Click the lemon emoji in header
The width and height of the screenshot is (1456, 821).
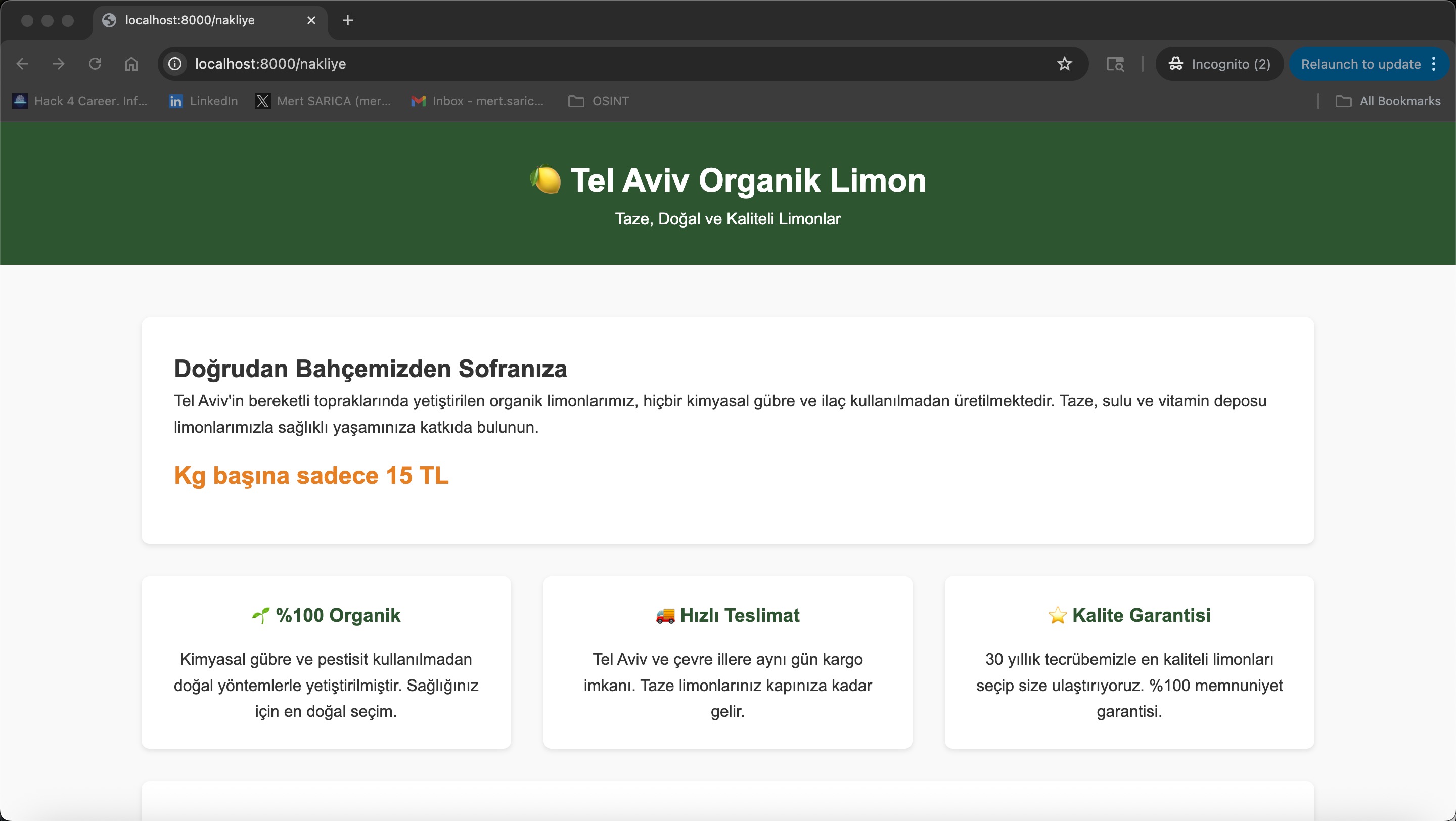(x=545, y=179)
